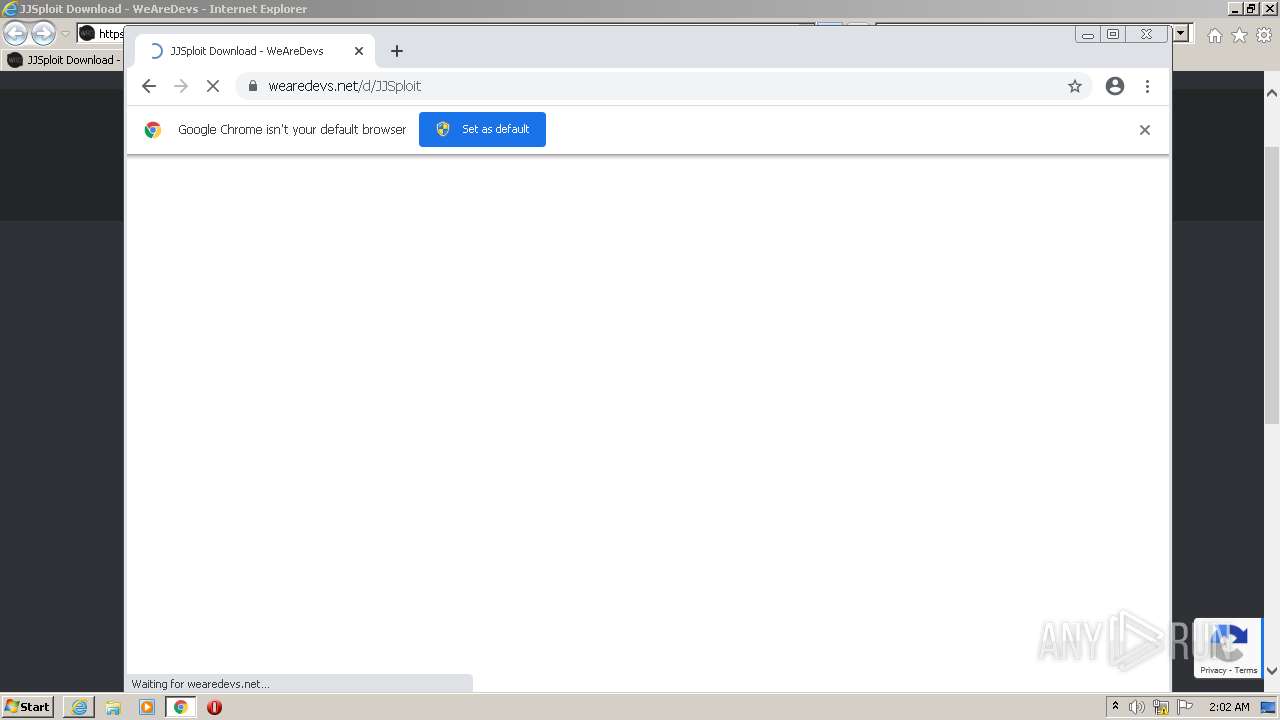1280x720 pixels.
Task: Open Internet Explorer Favorites star
Action: tap(1239, 35)
